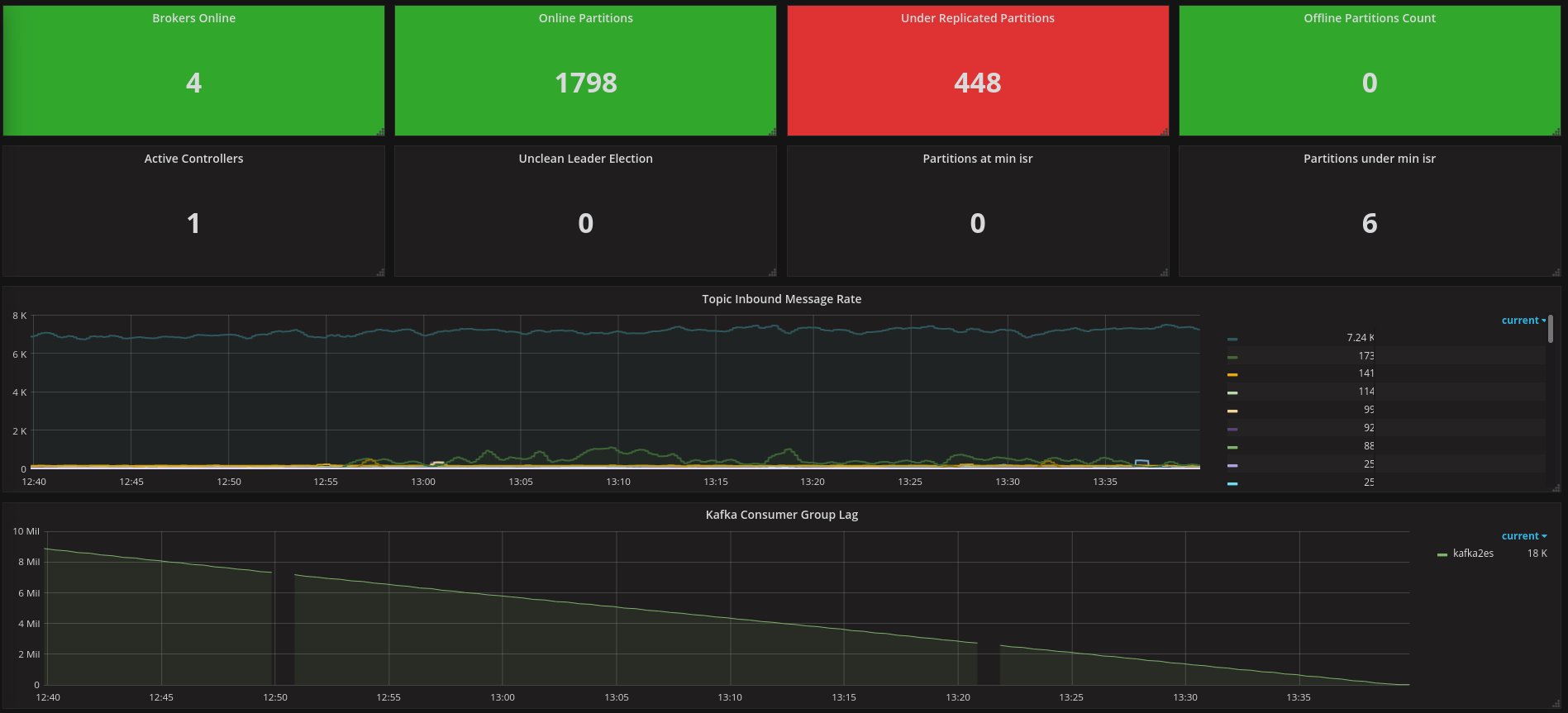Viewport: 1568px width, 713px height.
Task: Click resize handle of Unclean Leader Election panel
Action: 772,273
